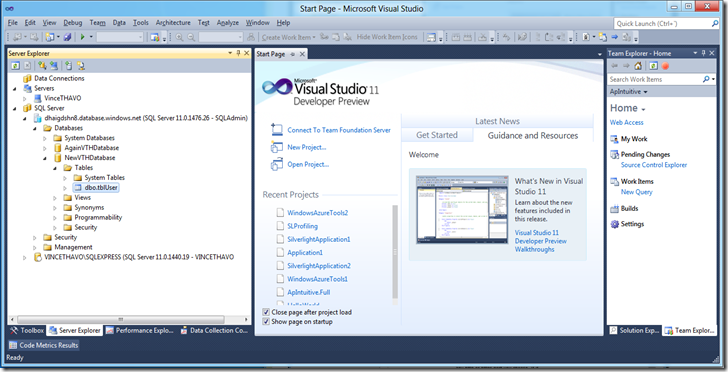Open the Toolbox tab at bottom
This screenshot has width=728, height=372.
point(27,331)
